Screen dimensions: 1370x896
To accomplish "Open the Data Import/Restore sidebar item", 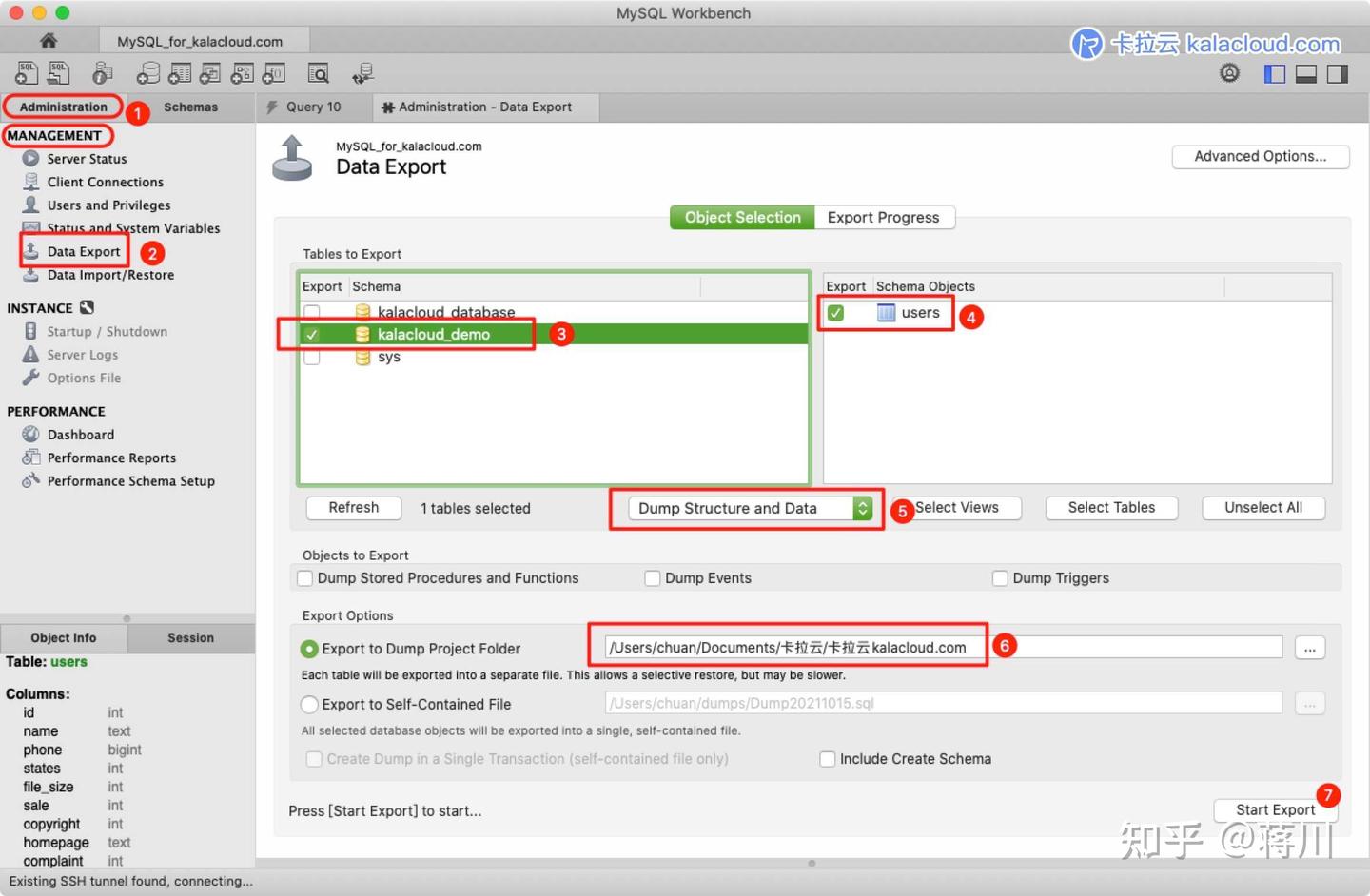I will tap(110, 275).
